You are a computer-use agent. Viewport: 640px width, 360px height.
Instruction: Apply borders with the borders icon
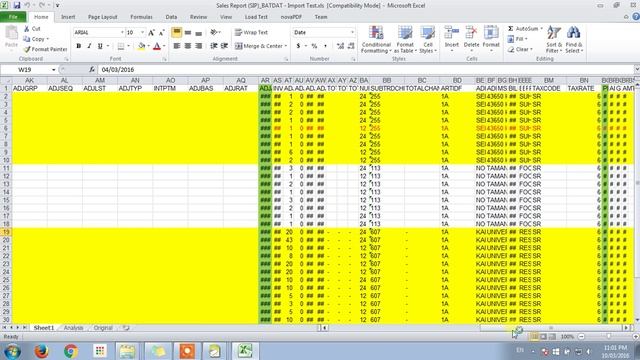click(x=121, y=46)
